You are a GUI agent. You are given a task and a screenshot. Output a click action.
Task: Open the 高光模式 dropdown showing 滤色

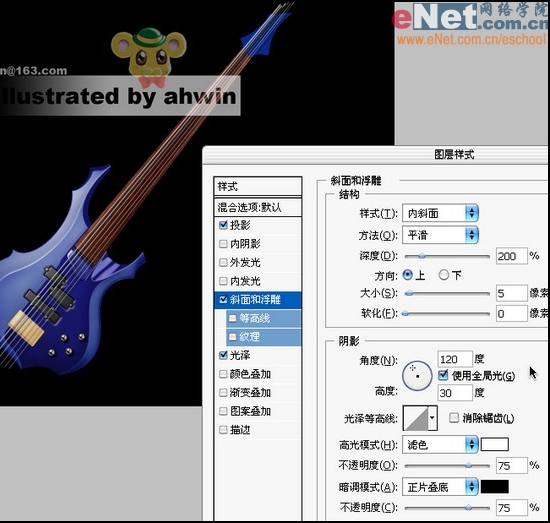440,445
